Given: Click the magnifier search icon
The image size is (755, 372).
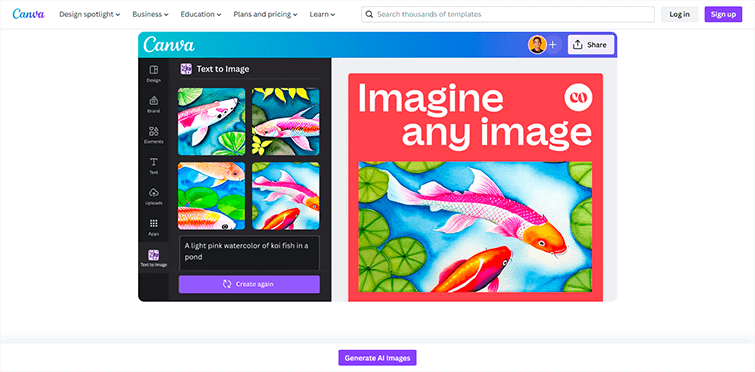Looking at the screenshot, I should pos(369,14).
